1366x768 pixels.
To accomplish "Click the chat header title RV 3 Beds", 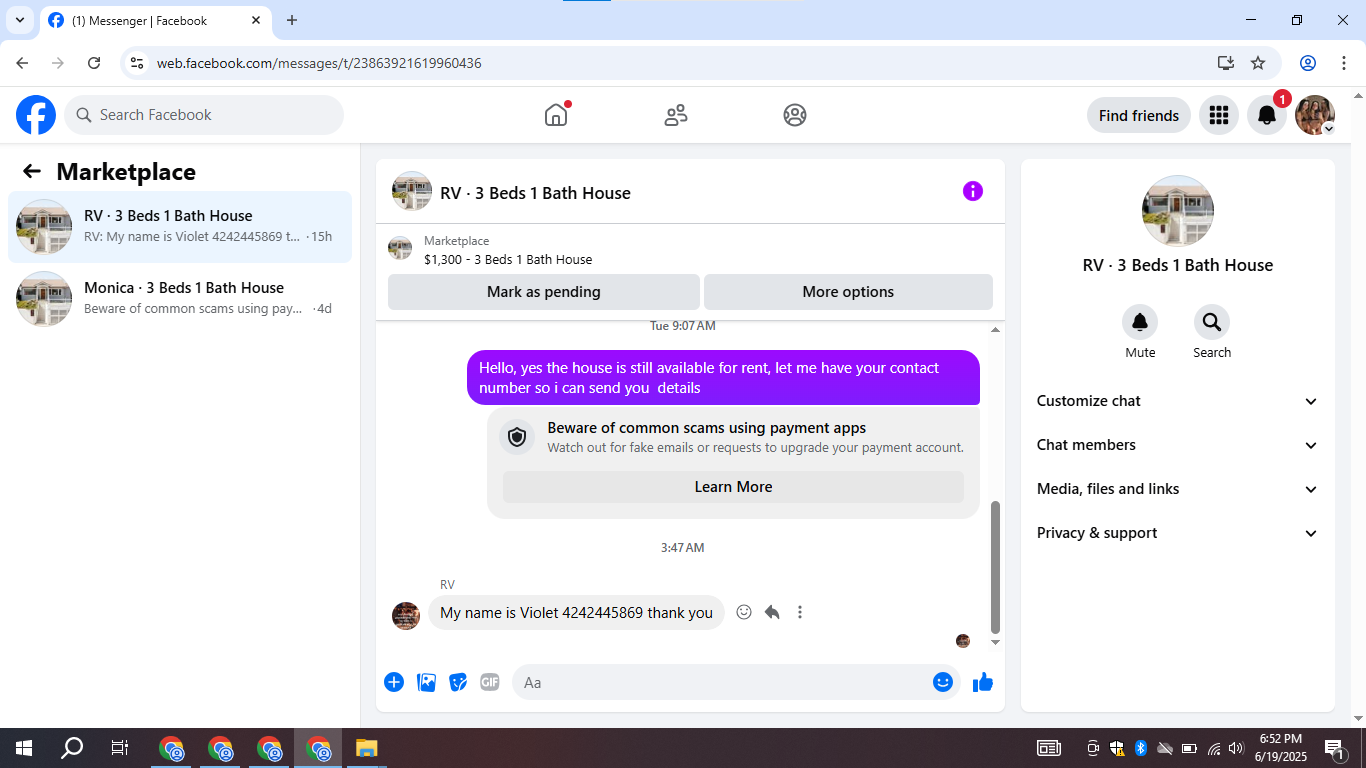I will (x=535, y=193).
